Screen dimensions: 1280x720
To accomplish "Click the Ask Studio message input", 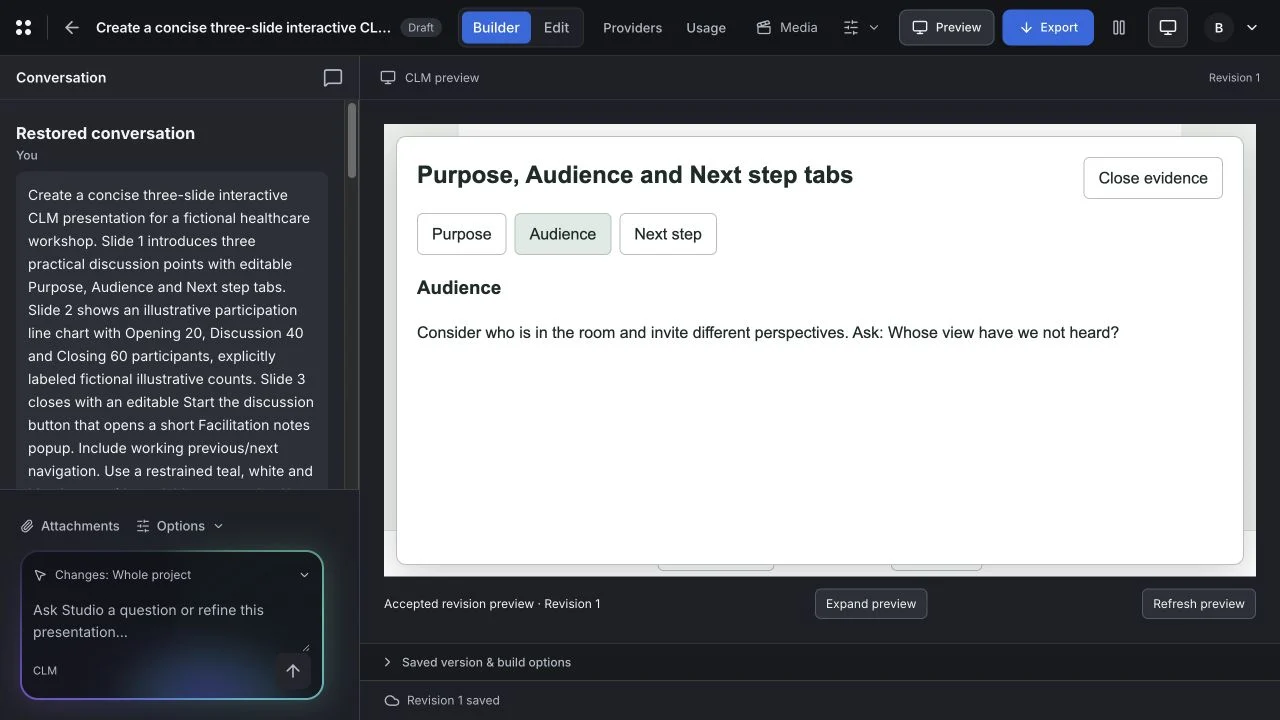I will pyautogui.click(x=170, y=622).
